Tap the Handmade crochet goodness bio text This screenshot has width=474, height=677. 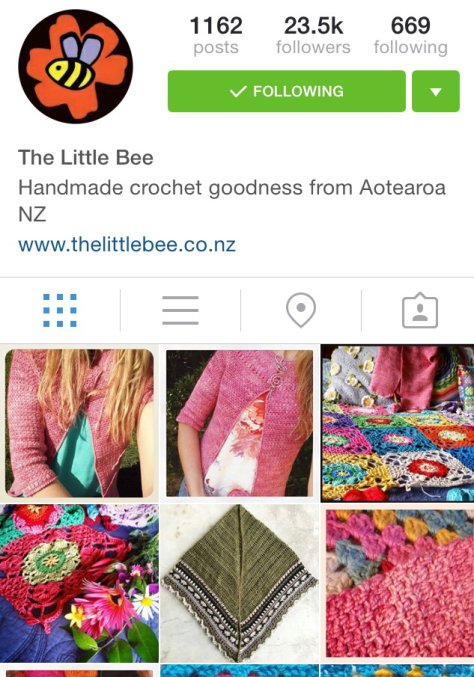[x=232, y=201]
